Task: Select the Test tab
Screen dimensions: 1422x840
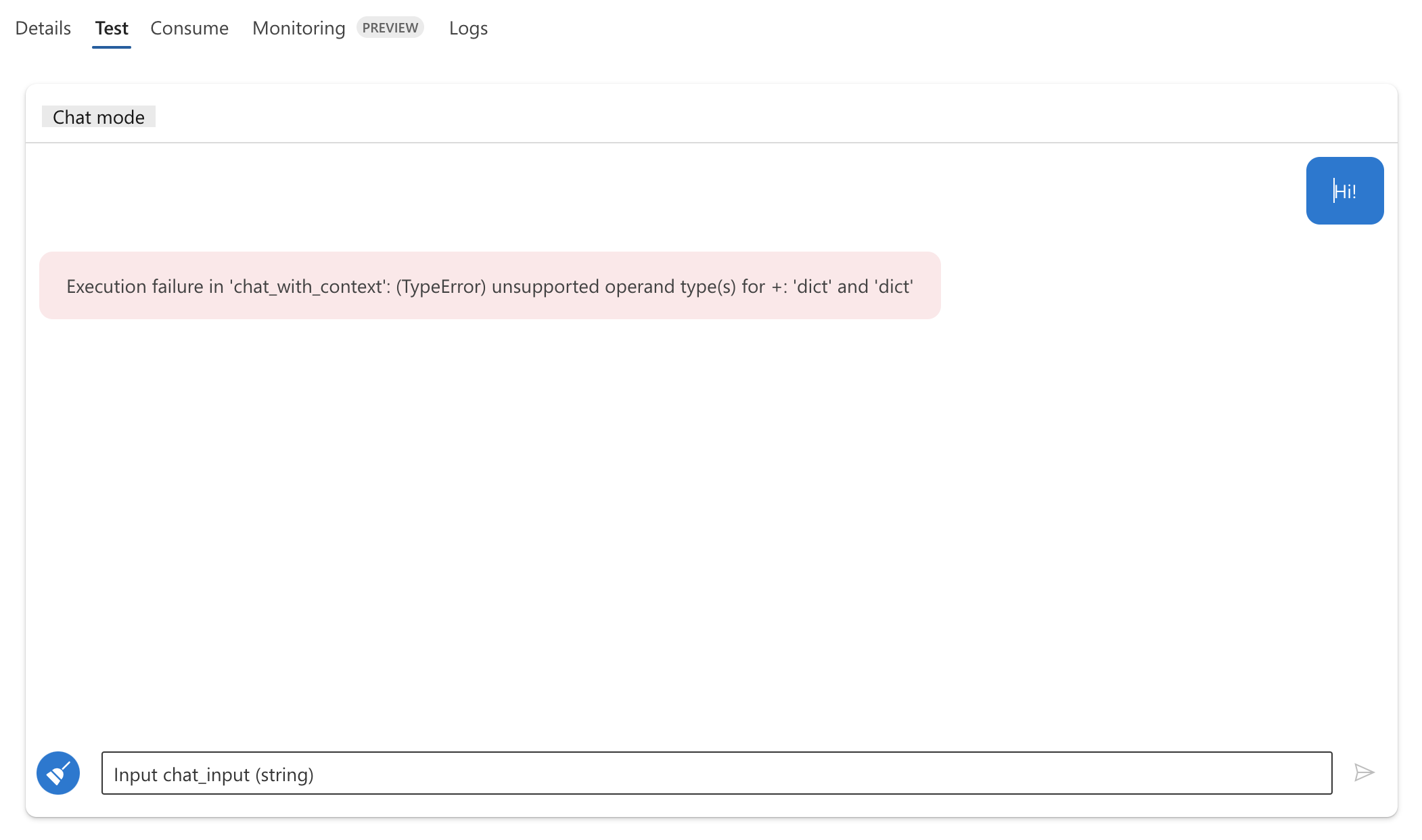Action: click(x=111, y=27)
